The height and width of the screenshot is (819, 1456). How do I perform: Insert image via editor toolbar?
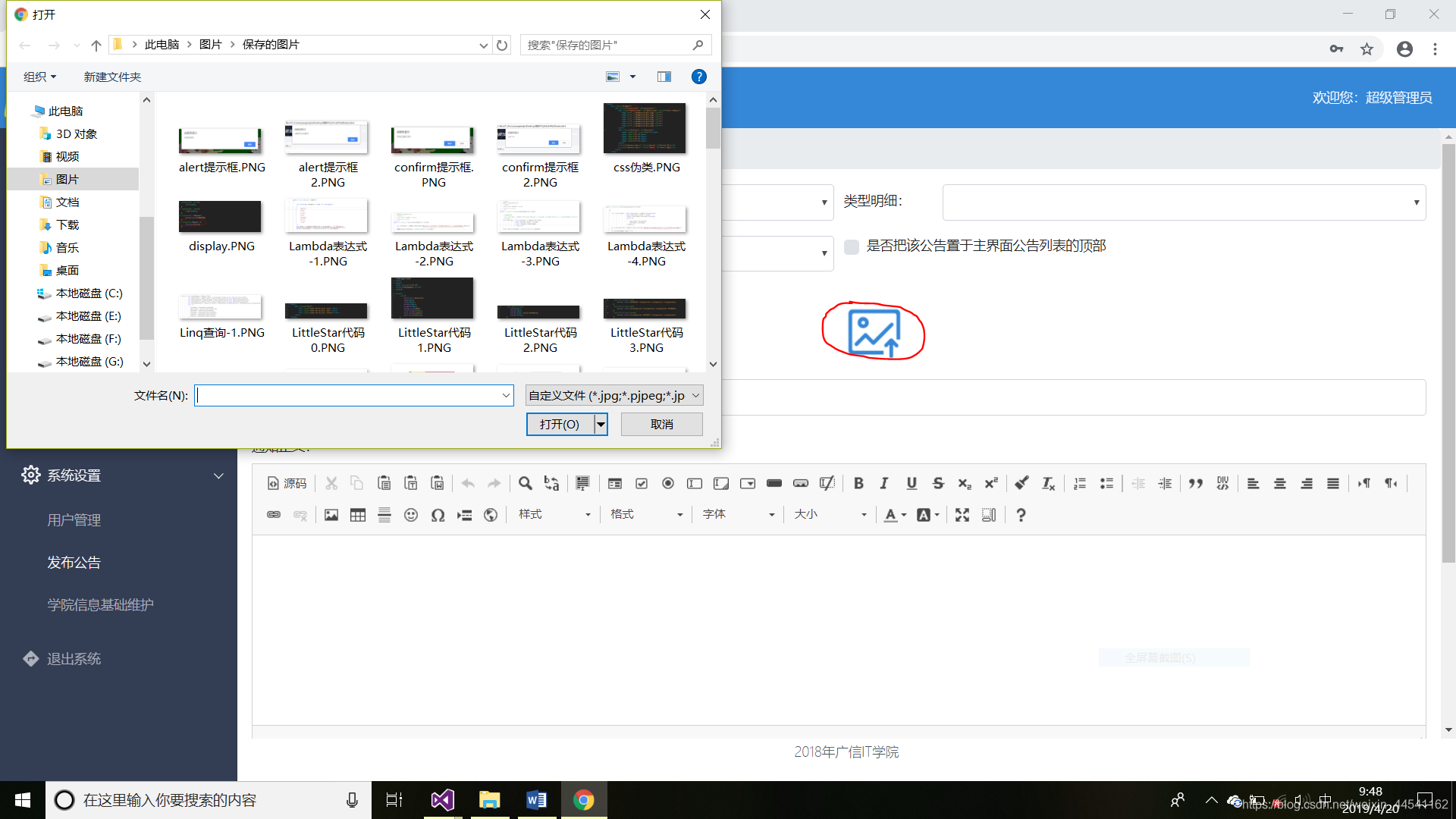point(331,516)
